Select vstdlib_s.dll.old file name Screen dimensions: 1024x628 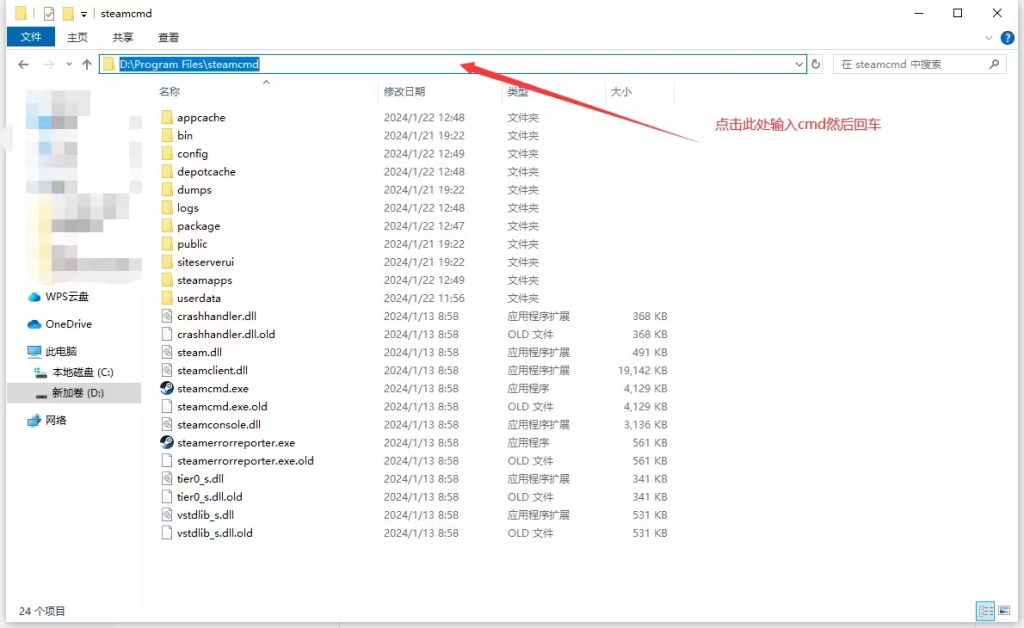tap(215, 533)
